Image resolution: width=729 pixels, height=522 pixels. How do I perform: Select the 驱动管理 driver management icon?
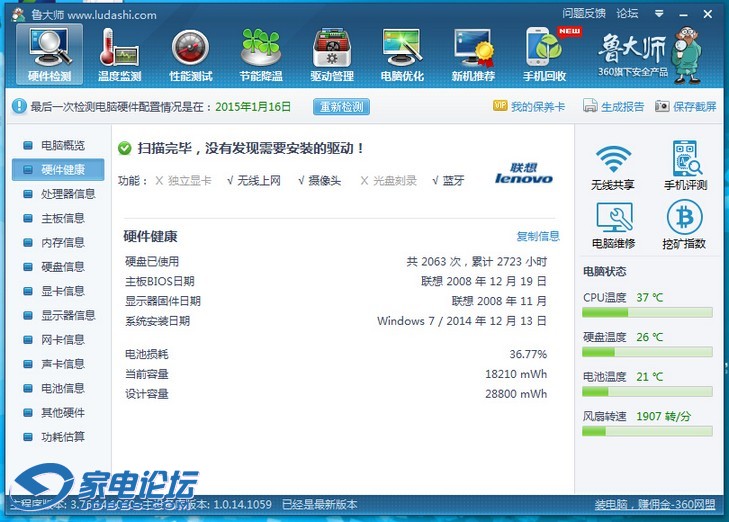(332, 54)
